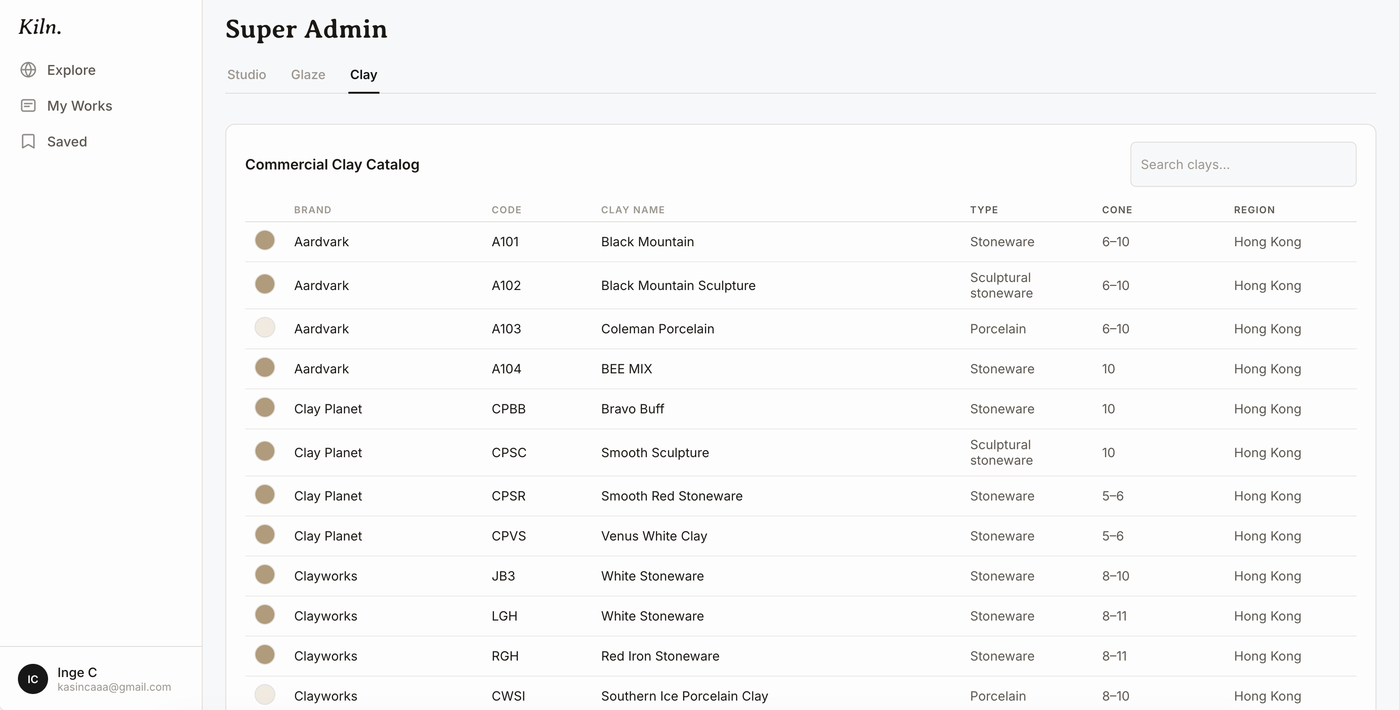Click the Smooth Red Stoneware color swatch
This screenshot has height=710, width=1400.
[x=265, y=494]
